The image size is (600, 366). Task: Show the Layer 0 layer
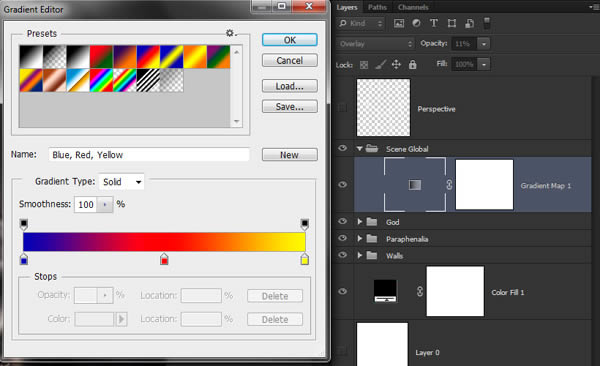point(342,350)
